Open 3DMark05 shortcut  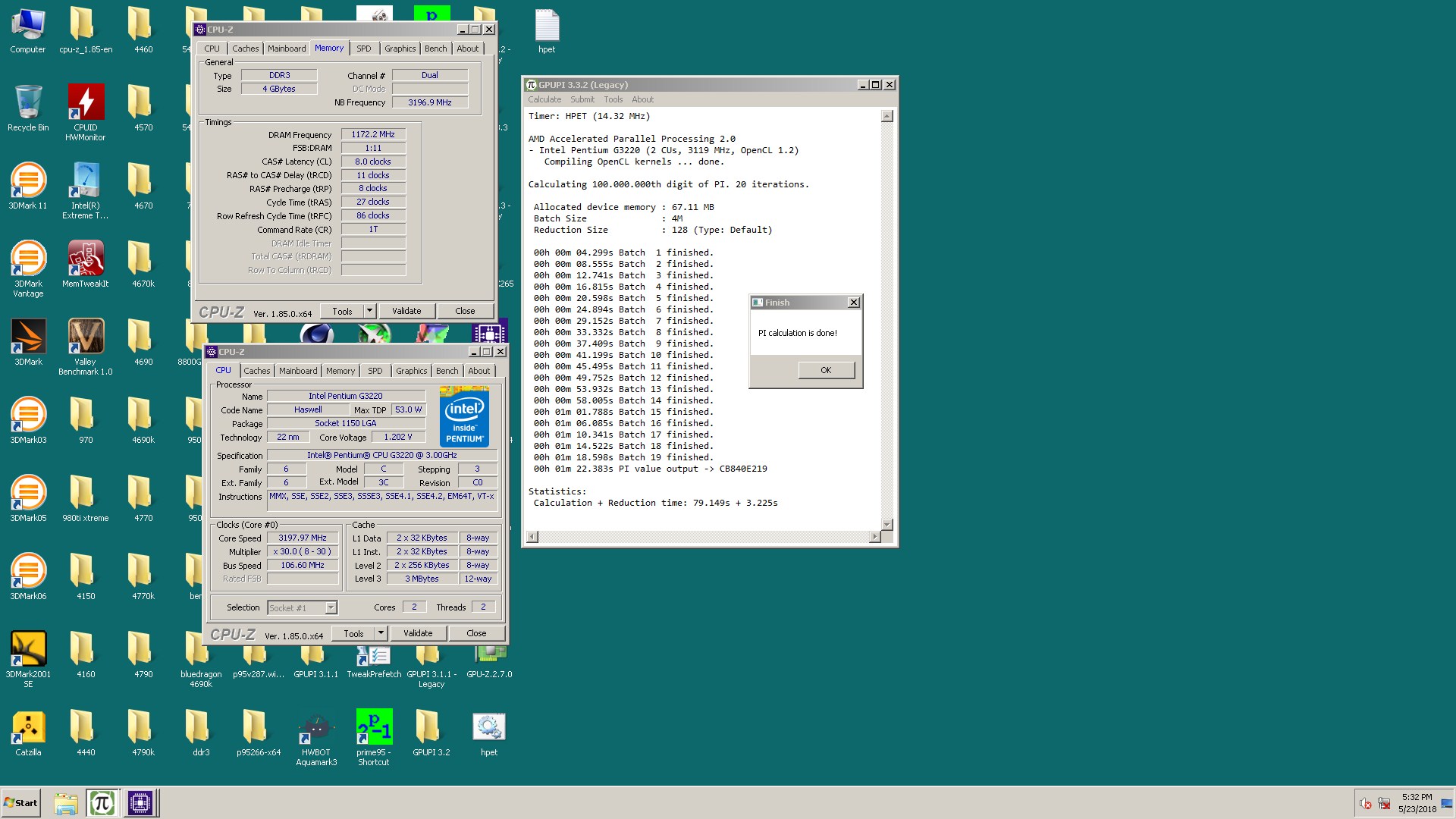point(28,499)
